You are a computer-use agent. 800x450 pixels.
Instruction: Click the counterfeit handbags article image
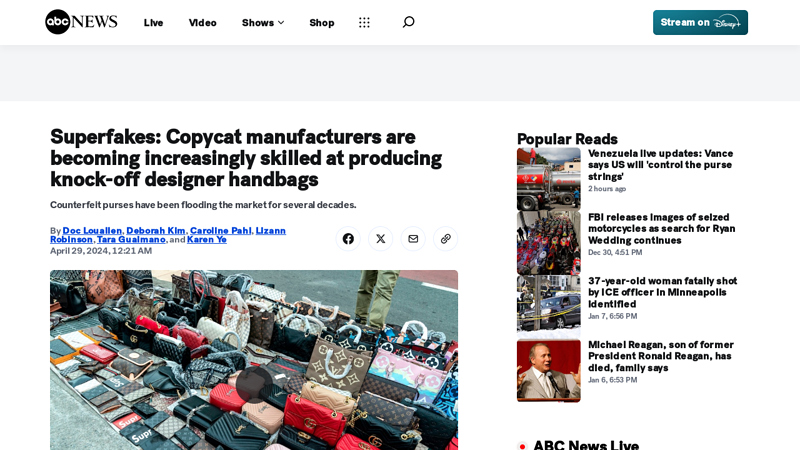(x=254, y=360)
